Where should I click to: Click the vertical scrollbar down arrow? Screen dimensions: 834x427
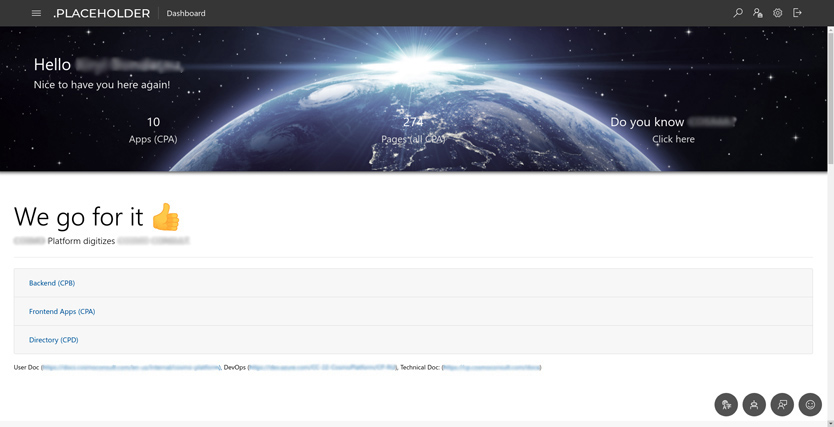829,422
